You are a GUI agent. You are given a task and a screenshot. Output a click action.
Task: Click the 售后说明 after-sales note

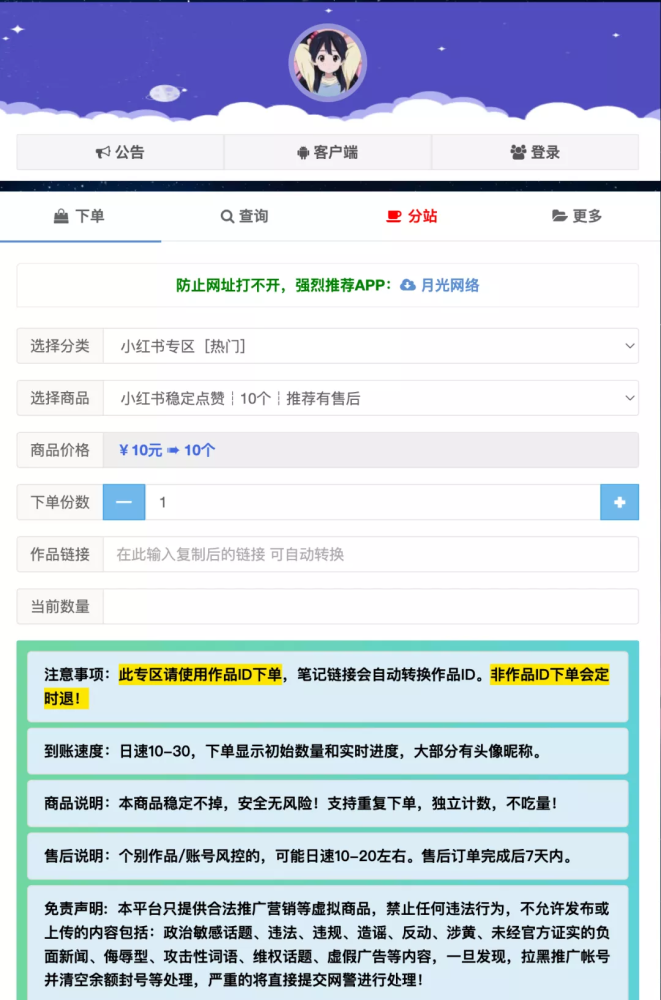click(327, 856)
